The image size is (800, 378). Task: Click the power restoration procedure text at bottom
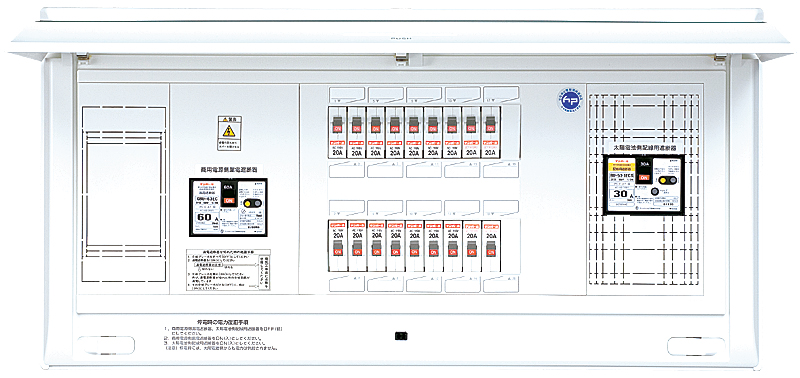[x=223, y=336]
